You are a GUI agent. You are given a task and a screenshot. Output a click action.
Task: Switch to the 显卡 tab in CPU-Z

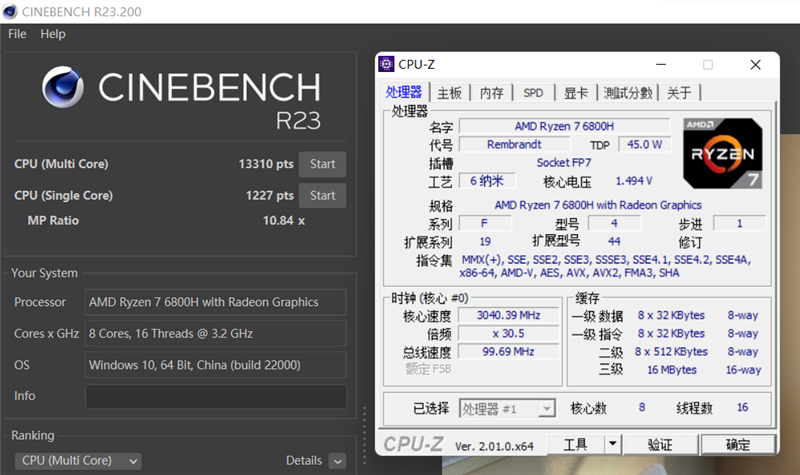click(576, 93)
